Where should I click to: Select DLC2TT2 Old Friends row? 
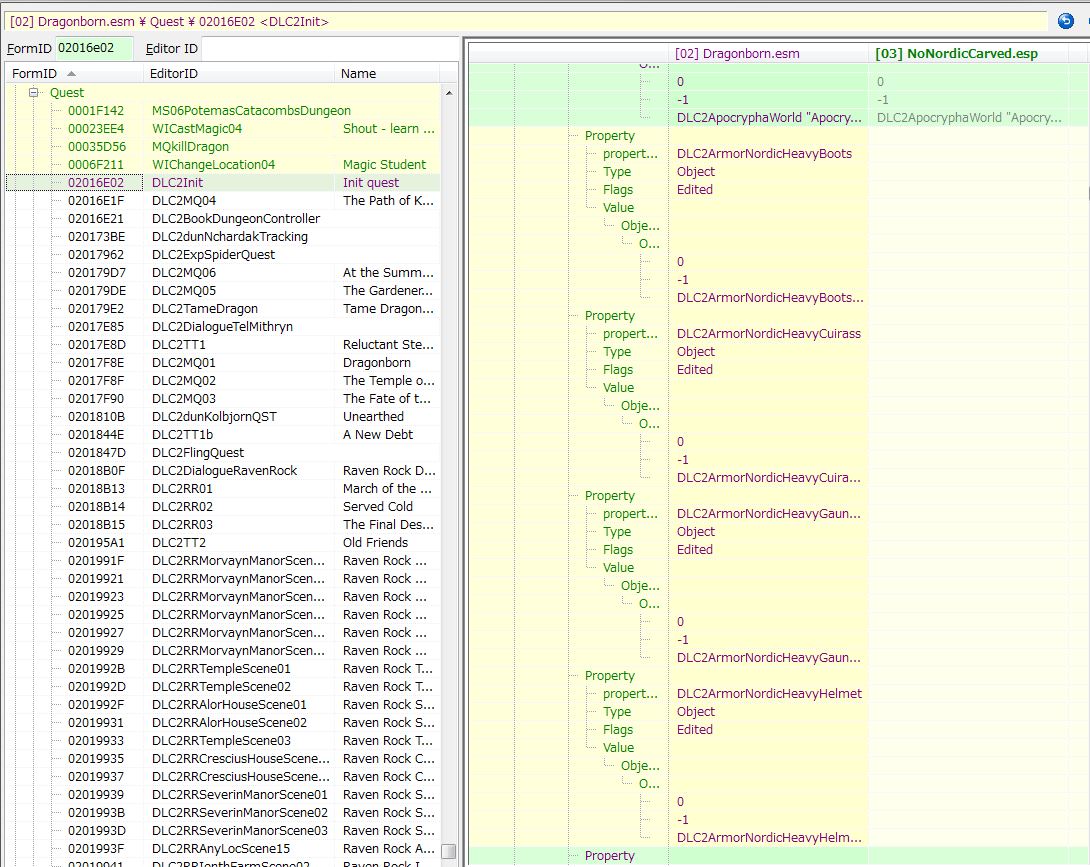223,543
